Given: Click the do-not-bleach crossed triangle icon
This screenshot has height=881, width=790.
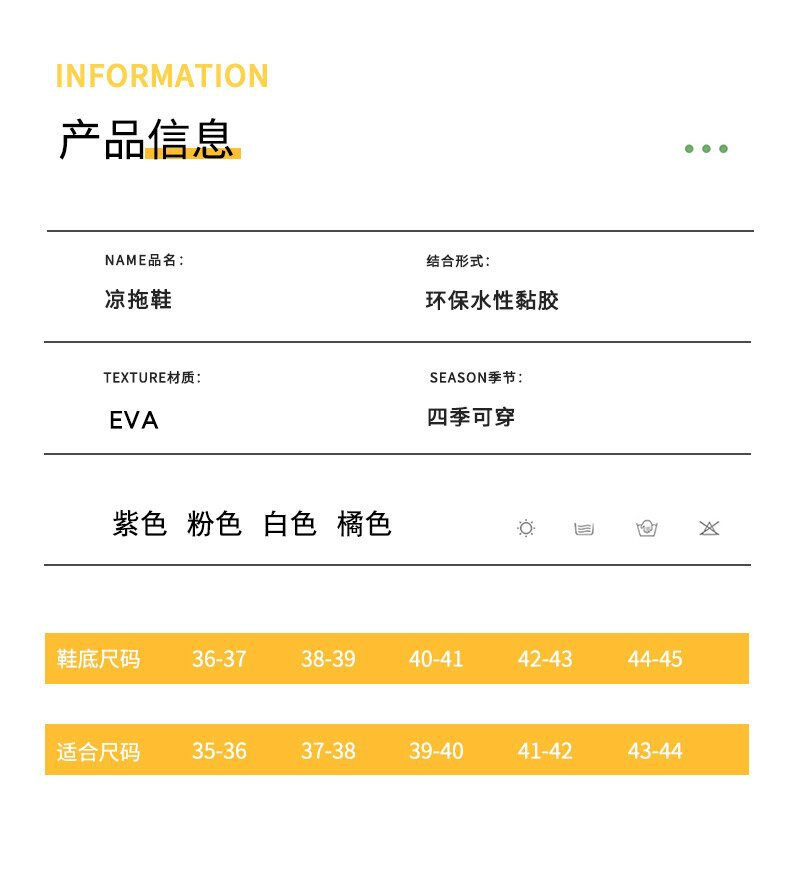Looking at the screenshot, I should click(709, 528).
